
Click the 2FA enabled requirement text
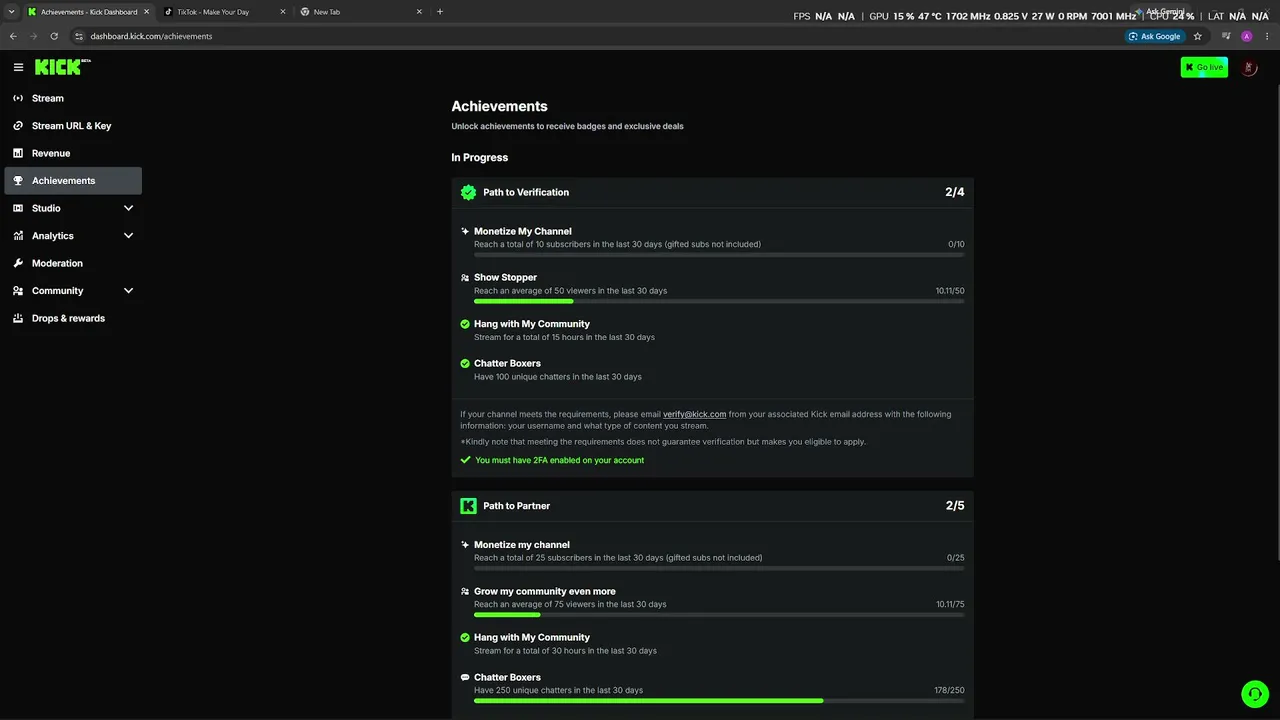point(559,460)
